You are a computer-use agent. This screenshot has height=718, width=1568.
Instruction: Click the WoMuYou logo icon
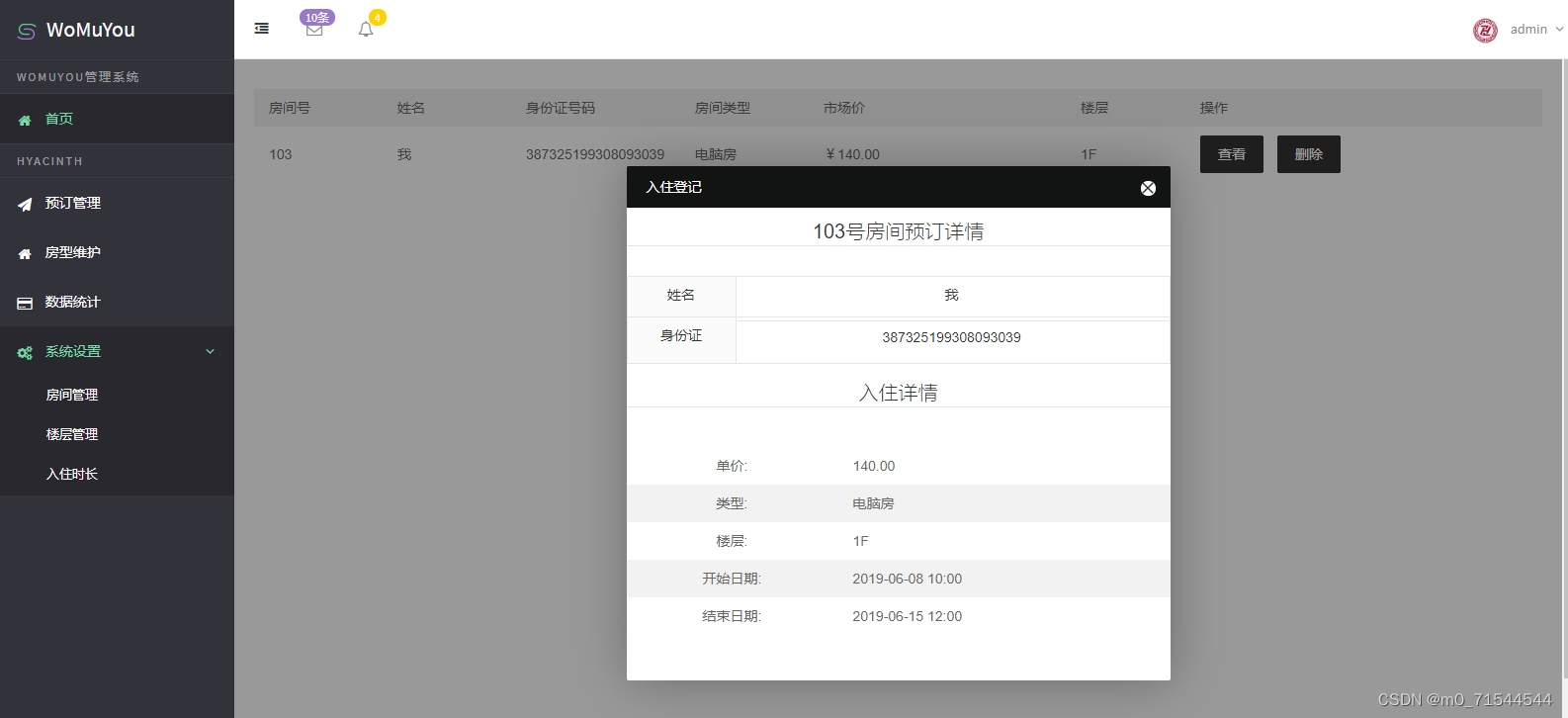[27, 31]
